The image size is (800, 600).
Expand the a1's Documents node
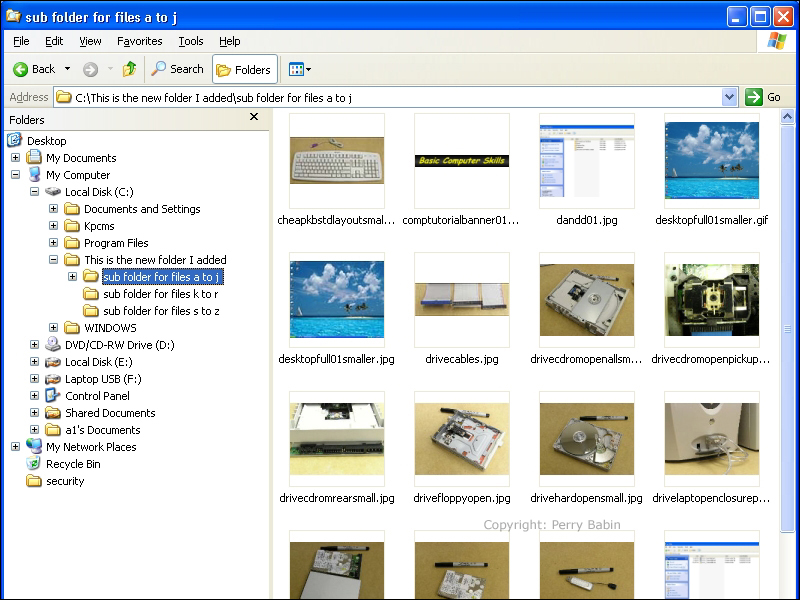coord(34,430)
